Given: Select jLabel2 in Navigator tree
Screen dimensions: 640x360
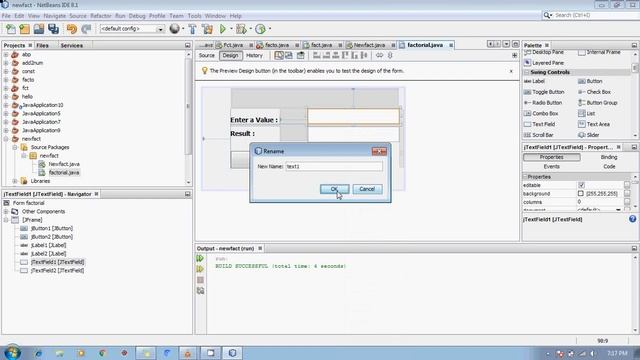Looking at the screenshot, I should (48, 253).
